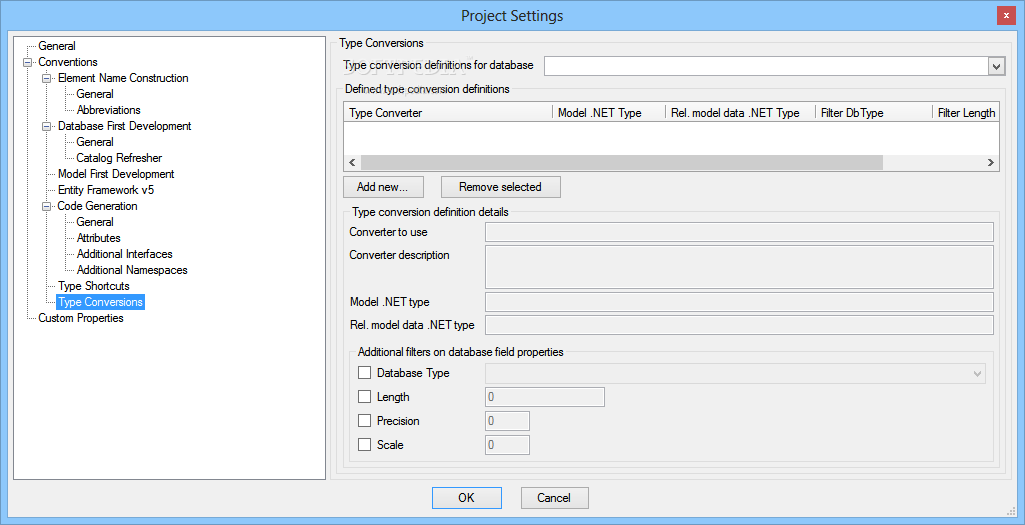Open type conversion database dropdown

[996, 65]
